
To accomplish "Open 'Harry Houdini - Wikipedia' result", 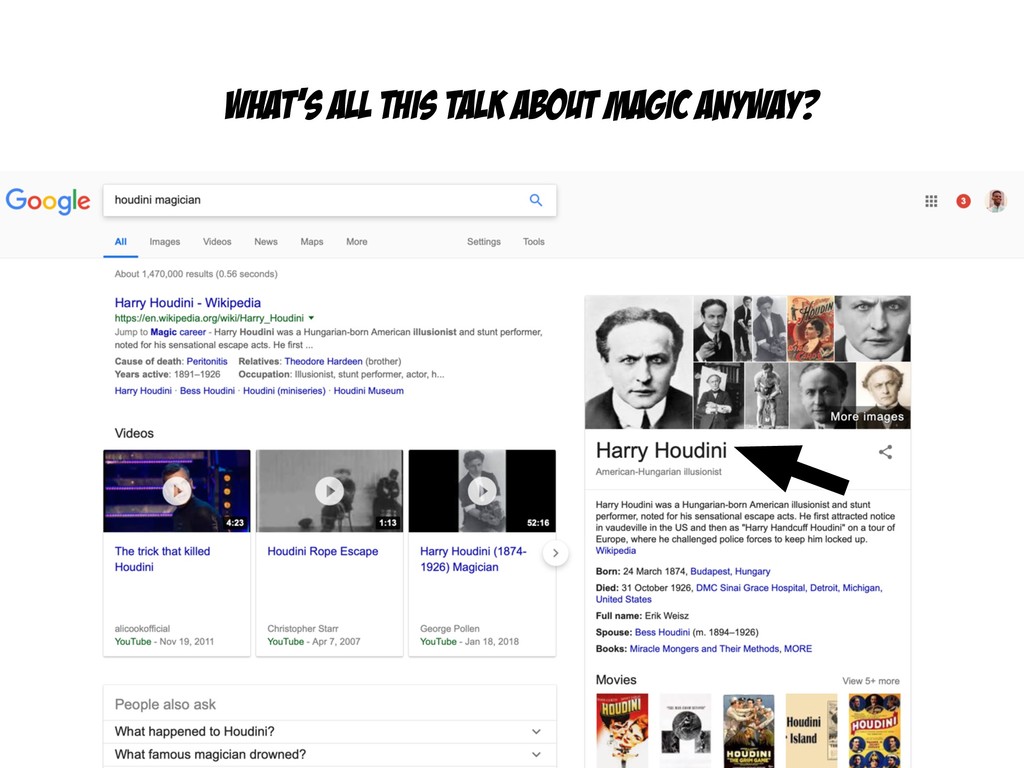I will [x=187, y=302].
